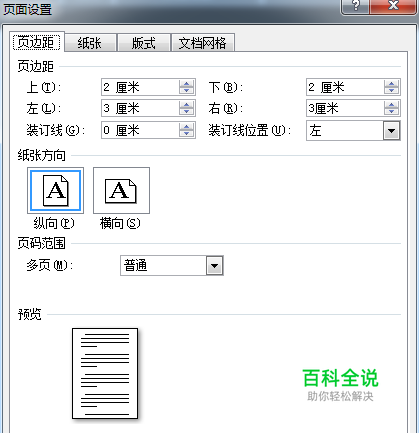Viewport: 419px width, 433px height.
Task: Select the 纵向 portrait orientation icon
Action: pyautogui.click(x=55, y=190)
